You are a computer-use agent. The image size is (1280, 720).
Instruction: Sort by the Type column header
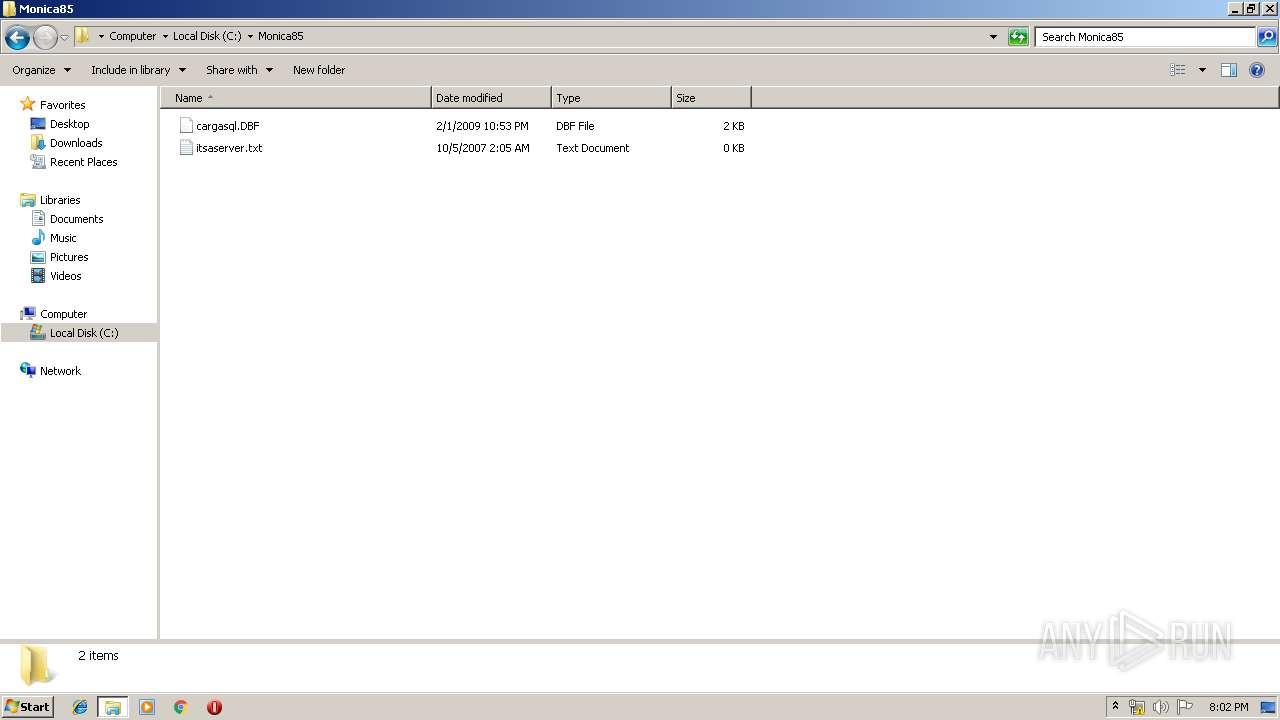(x=611, y=98)
